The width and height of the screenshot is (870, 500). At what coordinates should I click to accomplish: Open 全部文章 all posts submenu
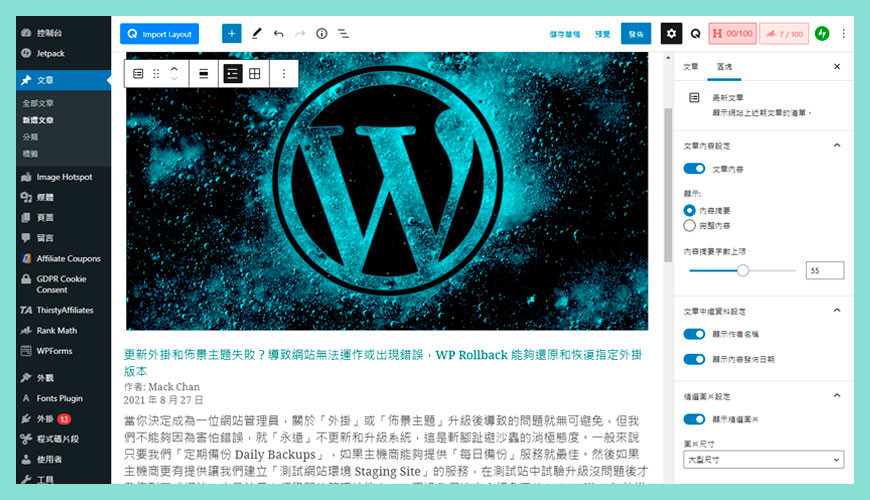tap(38, 103)
